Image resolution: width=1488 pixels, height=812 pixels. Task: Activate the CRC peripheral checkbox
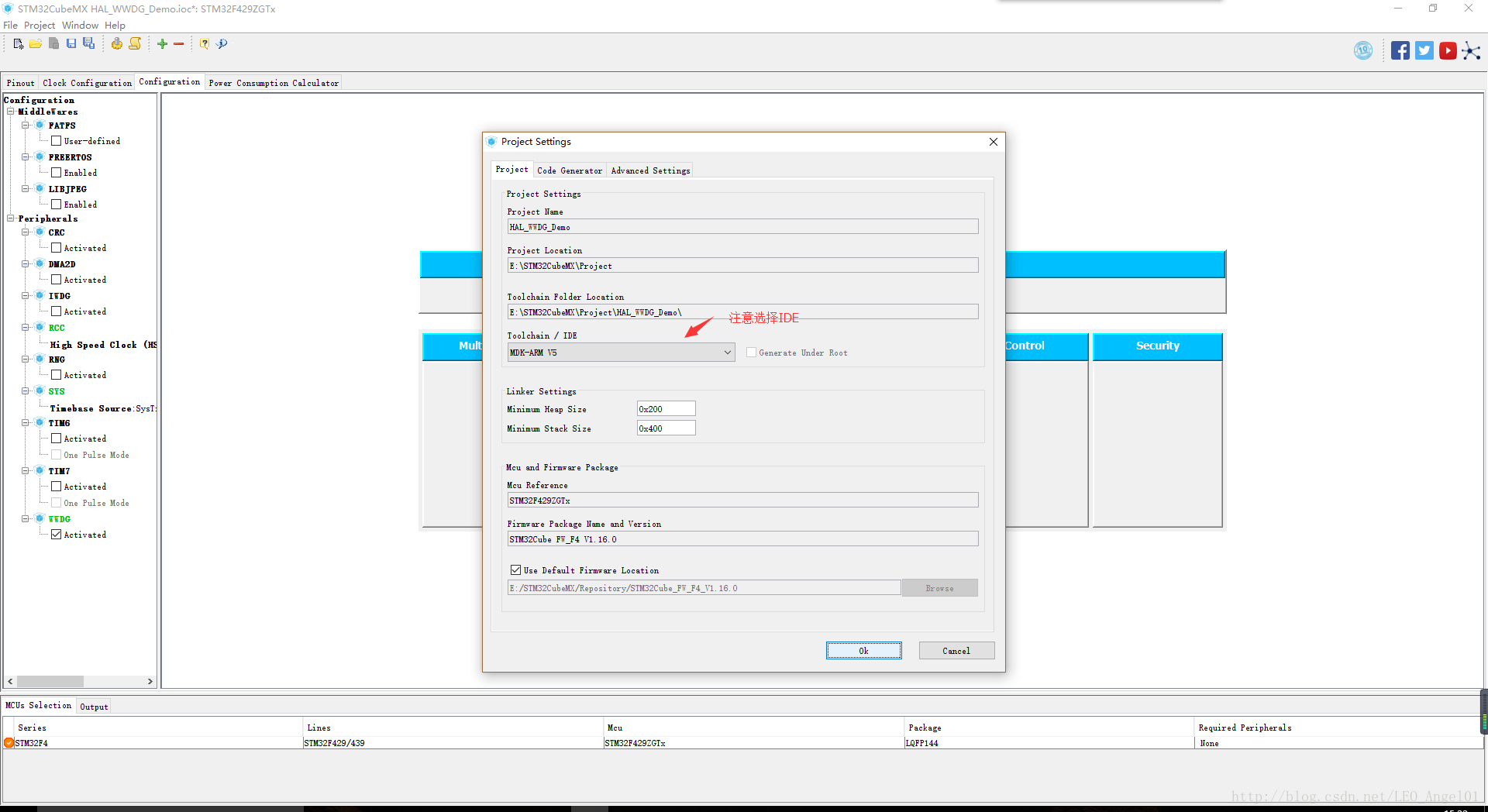[x=56, y=248]
